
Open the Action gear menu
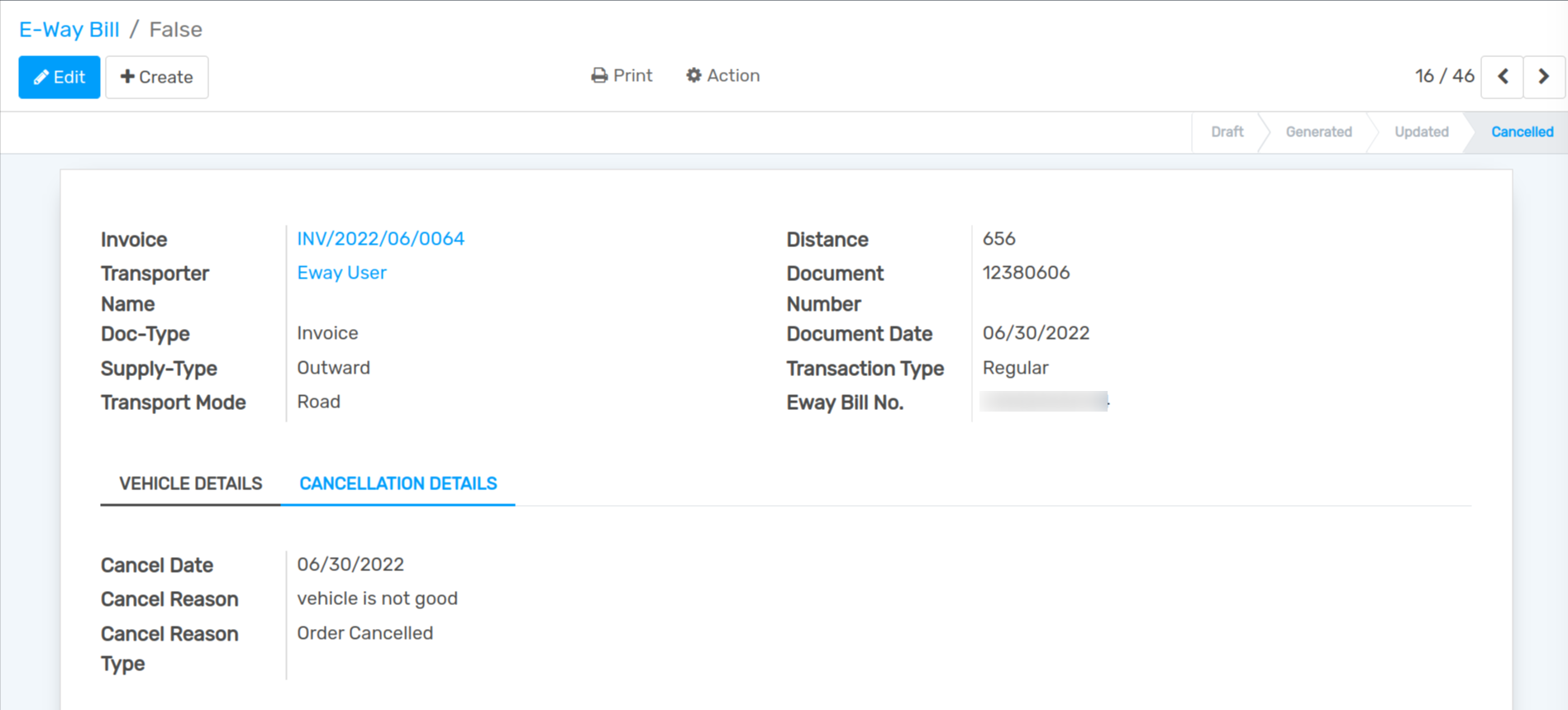tap(722, 75)
